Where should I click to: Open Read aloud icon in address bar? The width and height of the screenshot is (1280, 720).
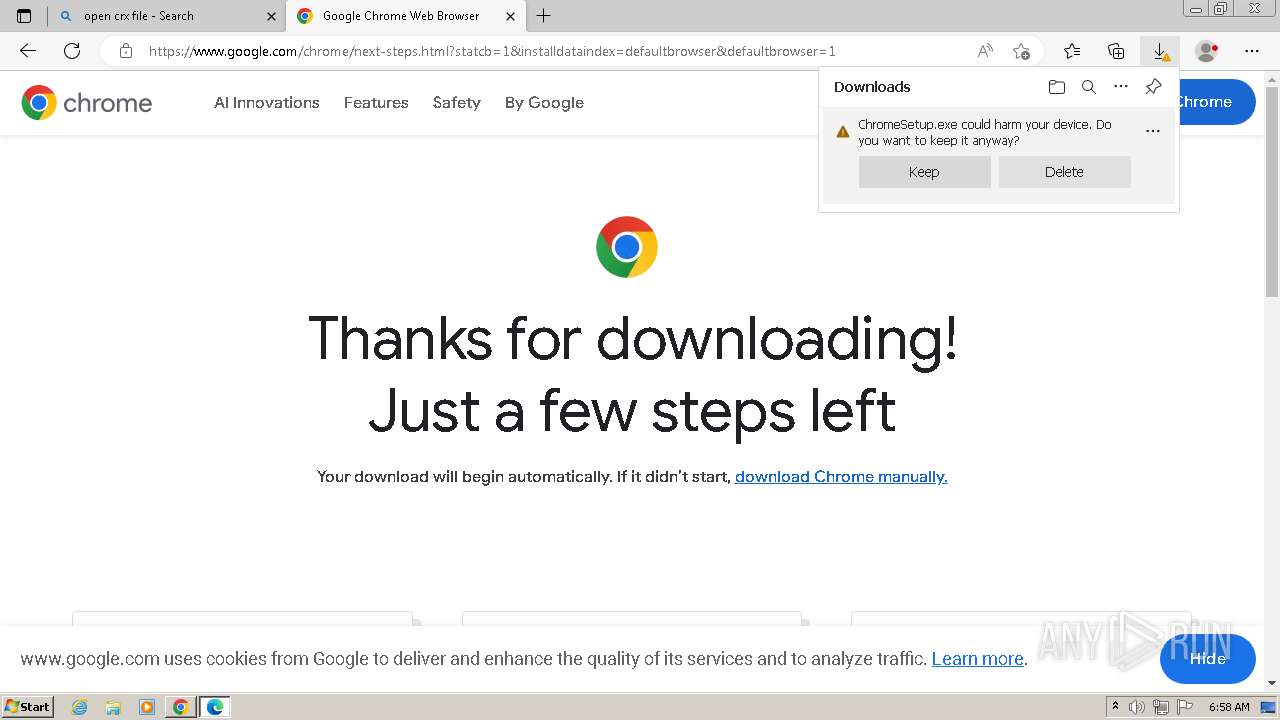point(985,51)
